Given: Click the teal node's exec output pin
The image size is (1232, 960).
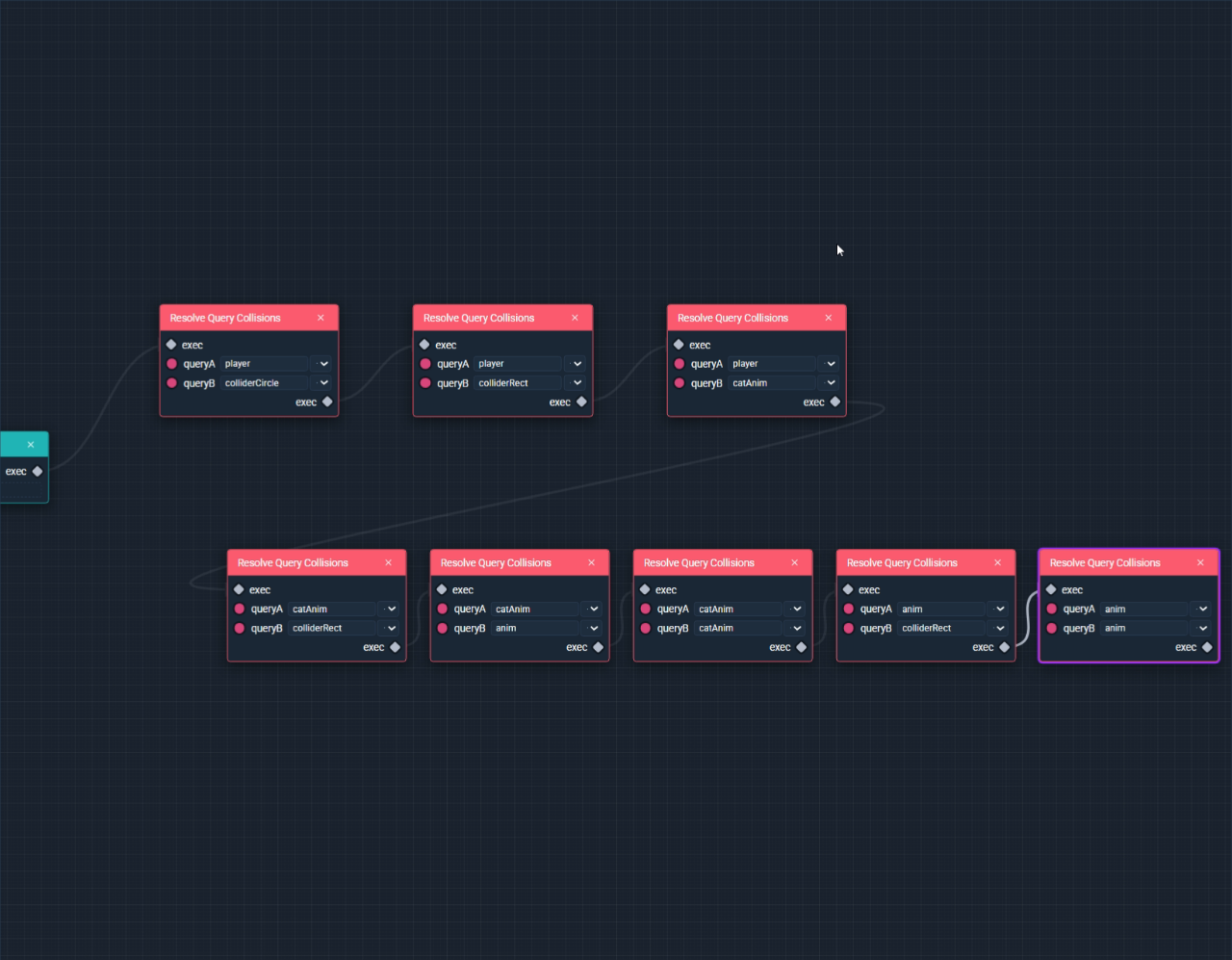Looking at the screenshot, I should [38, 472].
